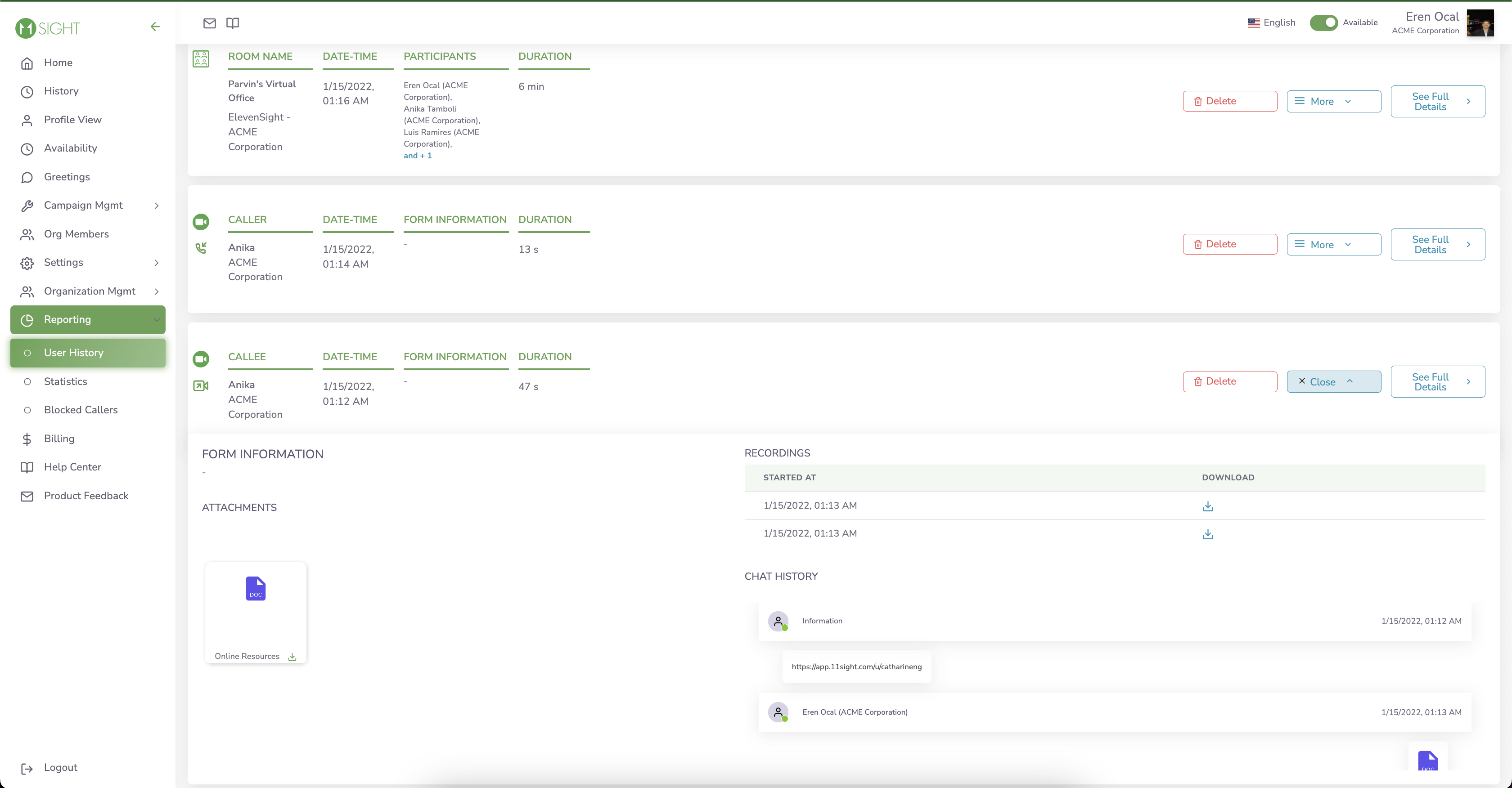Click the Eren Ocal user name header

[x=1432, y=17]
